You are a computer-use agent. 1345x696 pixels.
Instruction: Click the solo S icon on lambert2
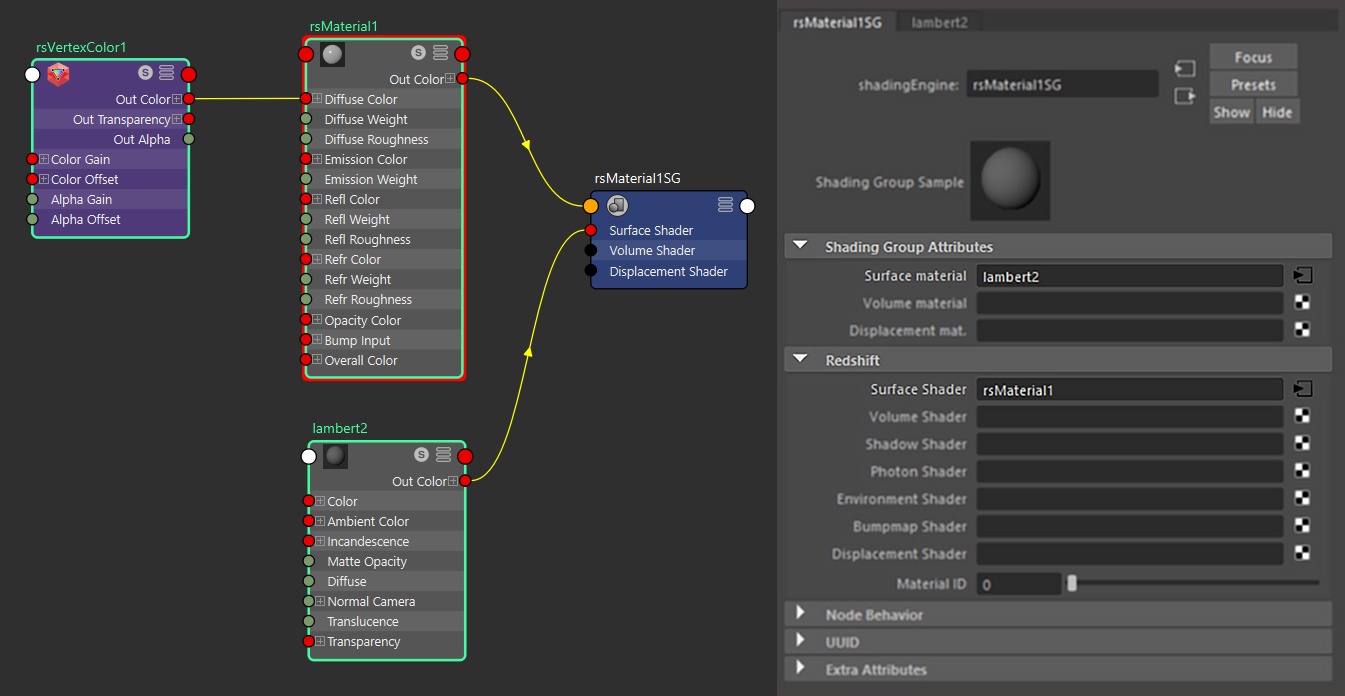click(421, 455)
